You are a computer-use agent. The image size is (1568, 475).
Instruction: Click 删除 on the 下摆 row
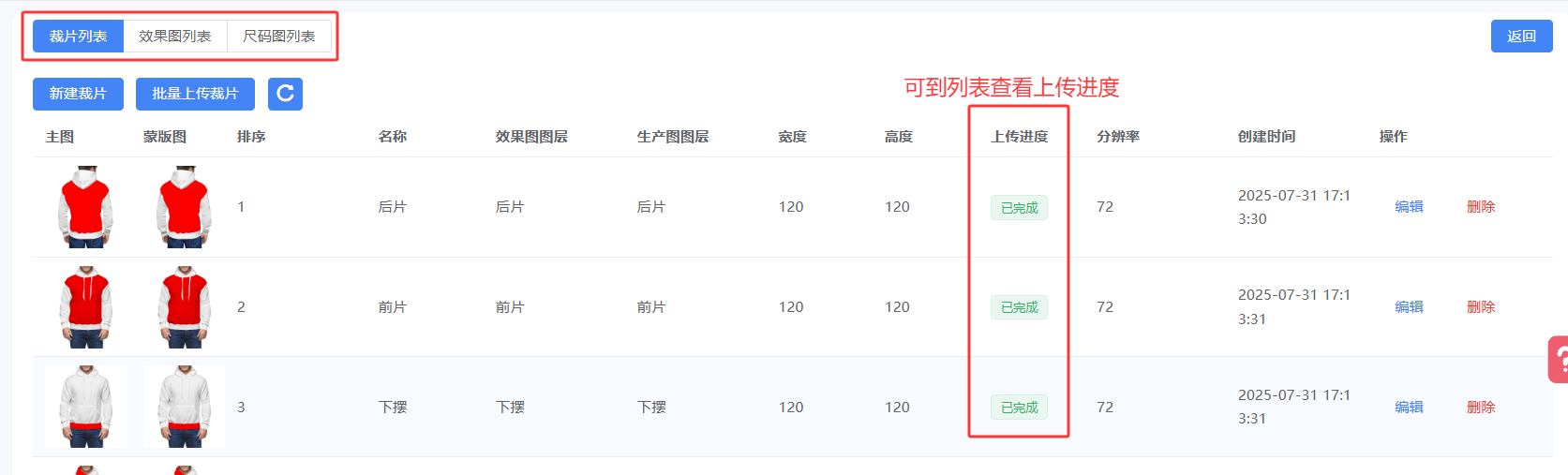(x=1481, y=408)
